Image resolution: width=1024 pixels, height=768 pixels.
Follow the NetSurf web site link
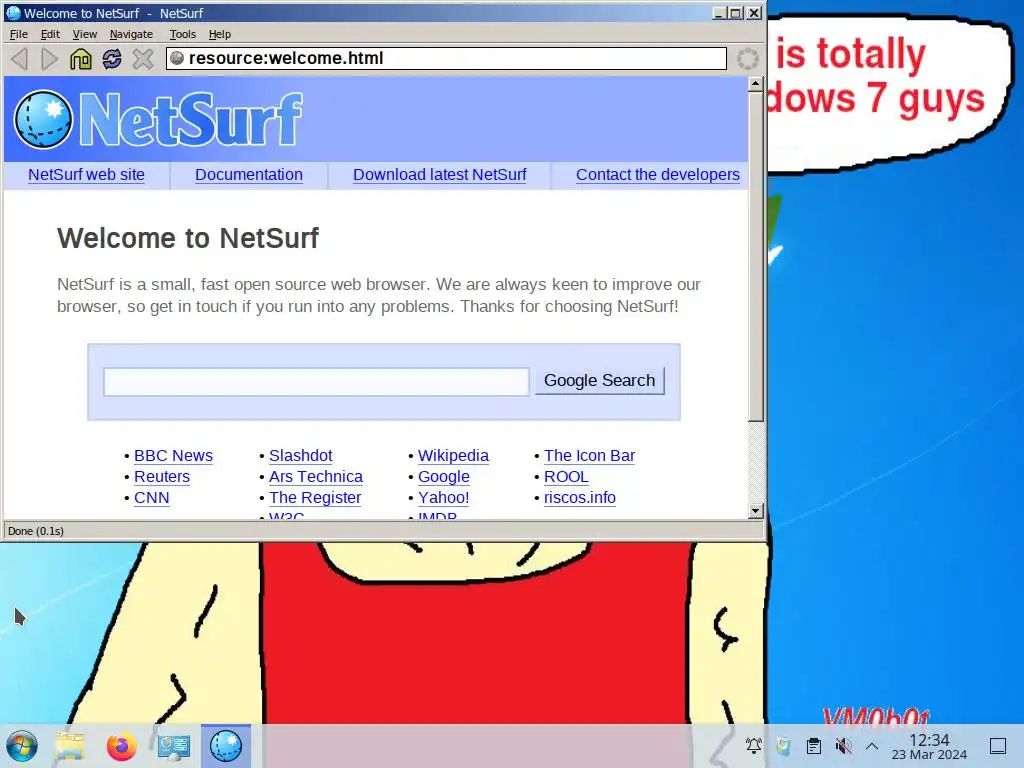pos(86,174)
